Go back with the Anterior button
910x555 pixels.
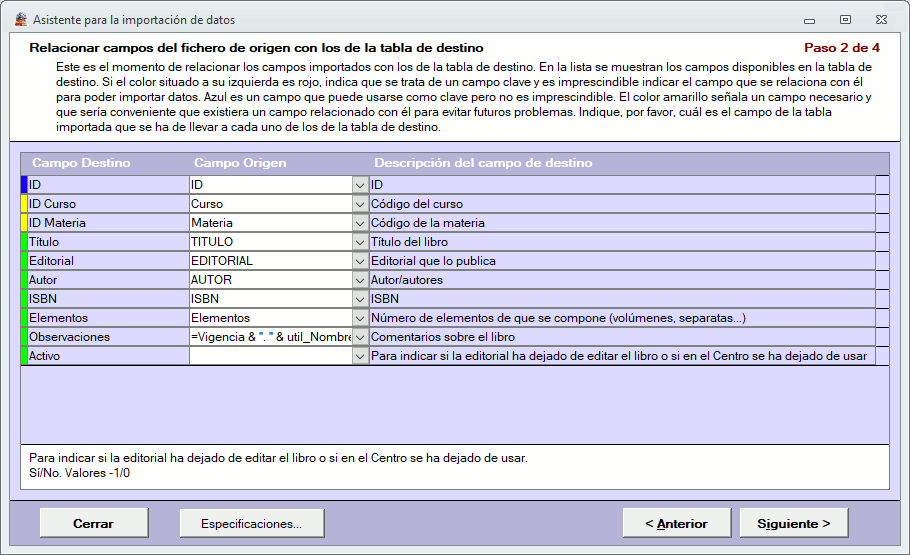(x=677, y=524)
